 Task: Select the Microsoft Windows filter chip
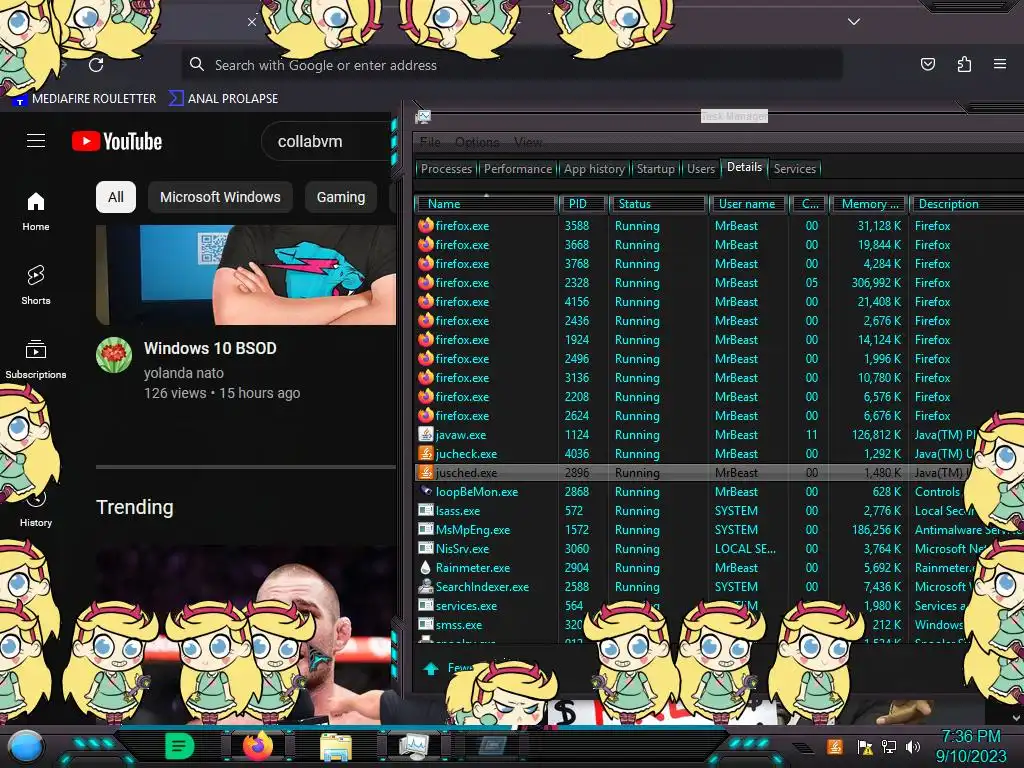point(220,197)
